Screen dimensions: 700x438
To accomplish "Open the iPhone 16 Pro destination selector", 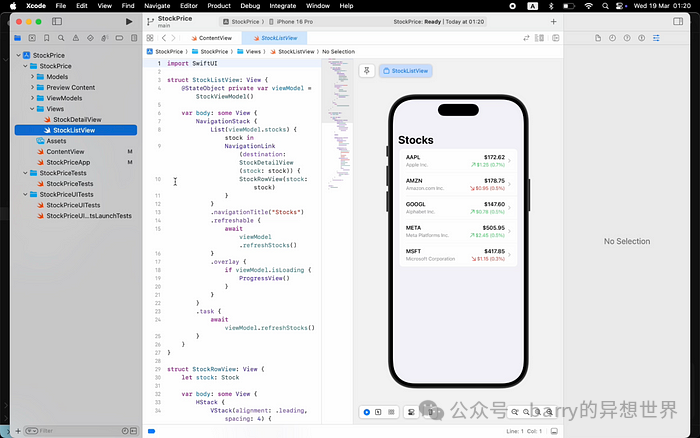I will tap(291, 21).
